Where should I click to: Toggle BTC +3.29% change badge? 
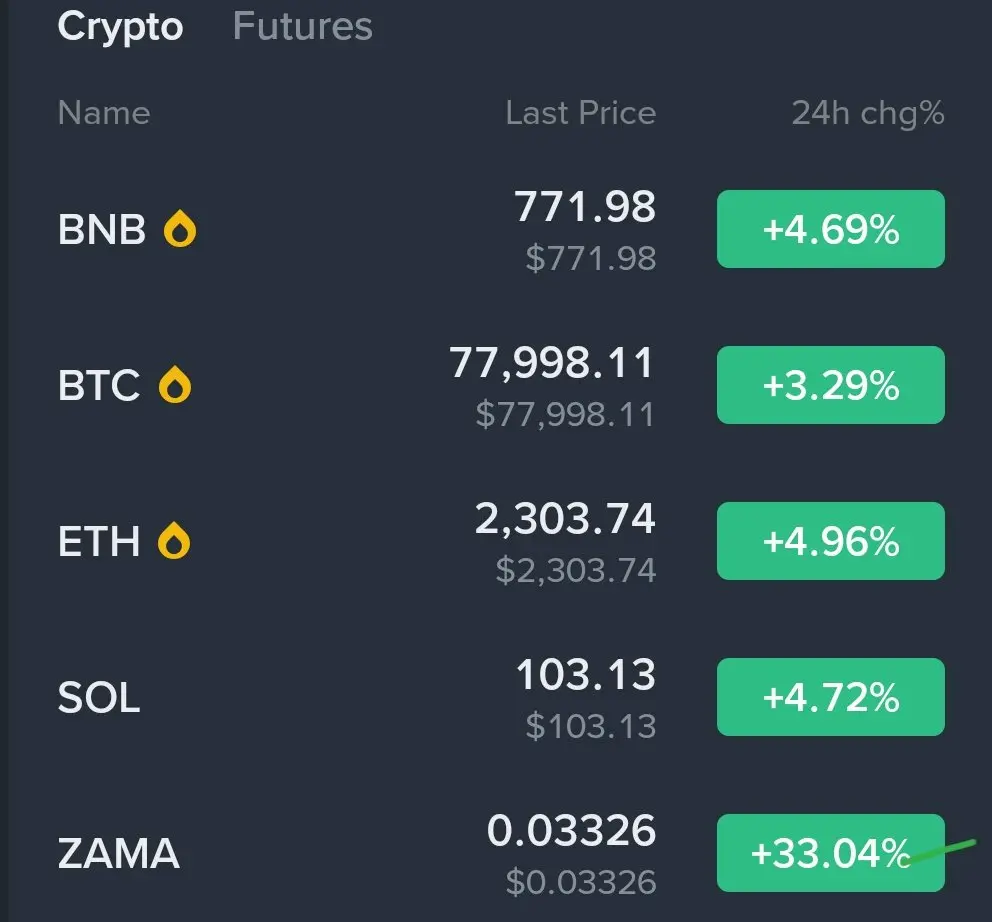point(830,385)
